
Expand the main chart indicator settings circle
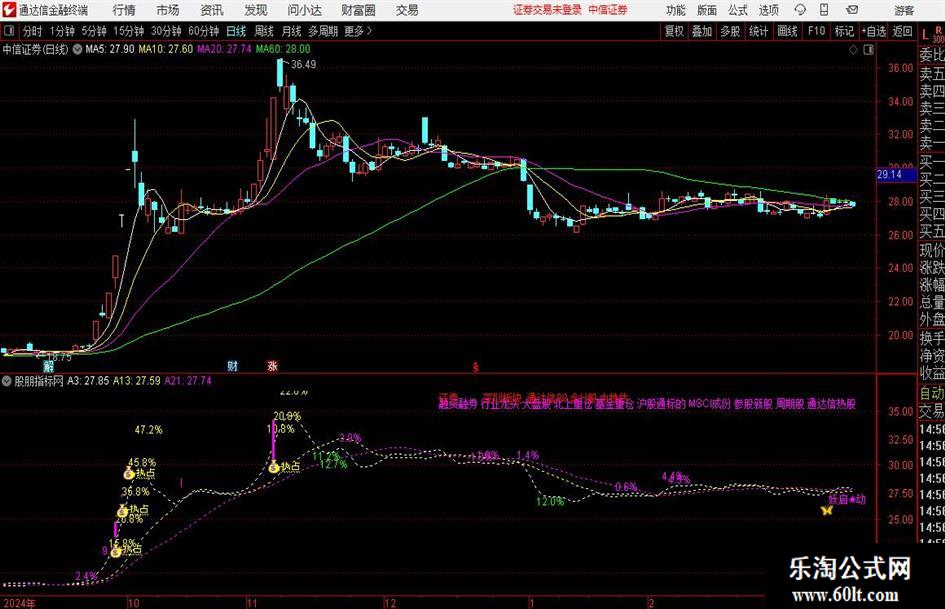[x=77, y=49]
